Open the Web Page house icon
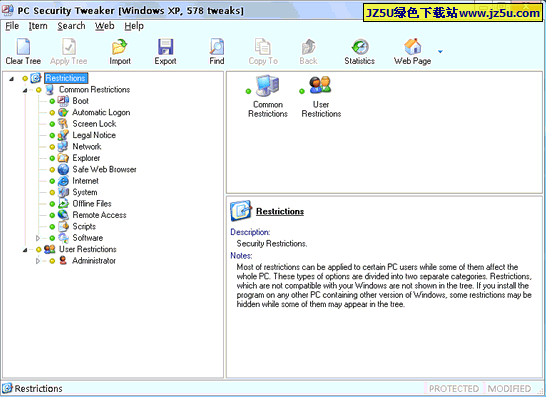The height and width of the screenshot is (397, 546). pos(413,47)
